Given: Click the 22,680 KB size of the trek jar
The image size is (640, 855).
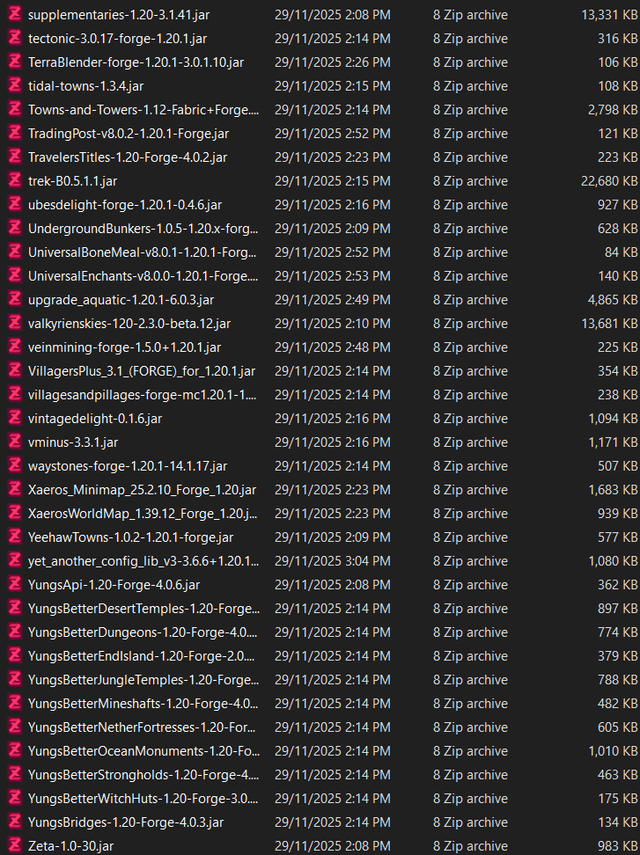Looking at the screenshot, I should click(602, 181).
